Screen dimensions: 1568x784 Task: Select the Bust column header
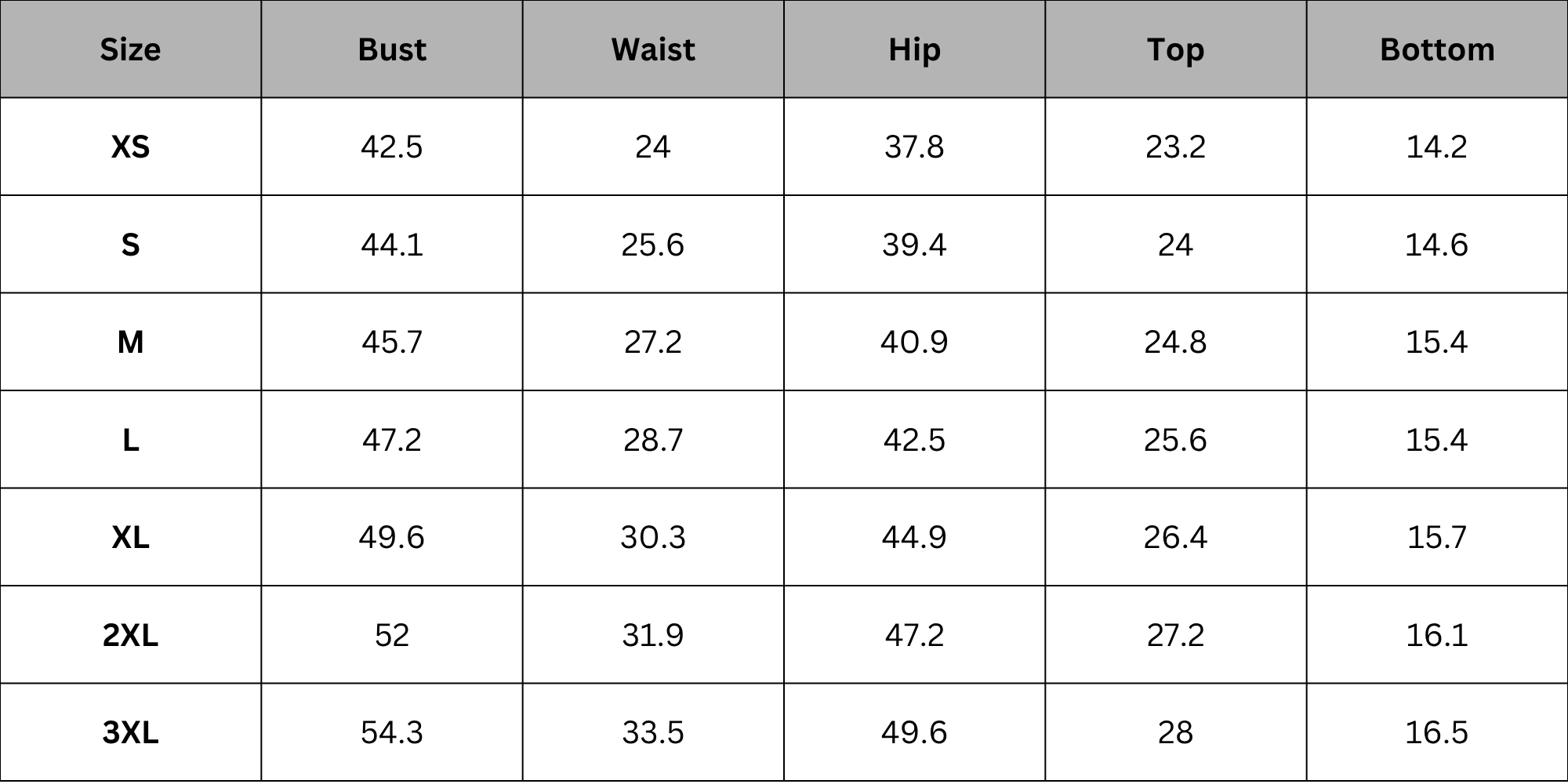tap(392, 49)
